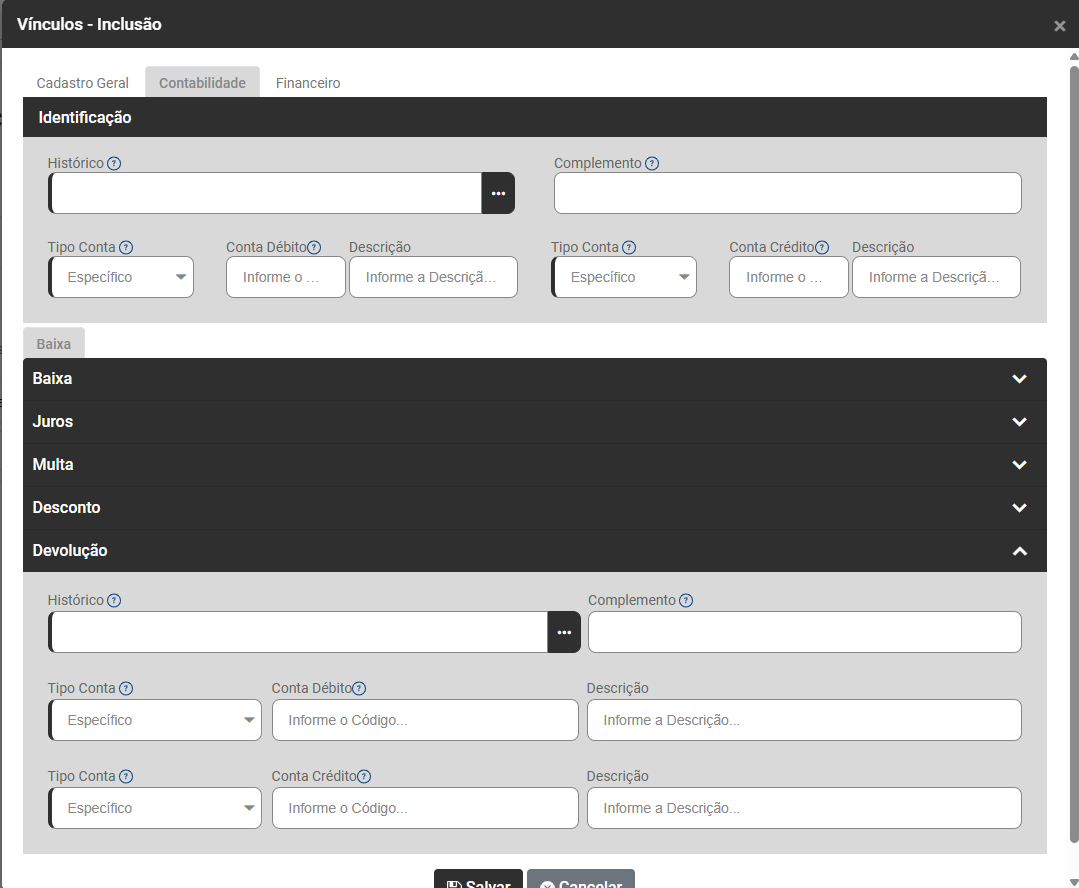The height and width of the screenshot is (888, 1079).
Task: Show help for Conta Débito in Devolução
Action: pos(359,688)
